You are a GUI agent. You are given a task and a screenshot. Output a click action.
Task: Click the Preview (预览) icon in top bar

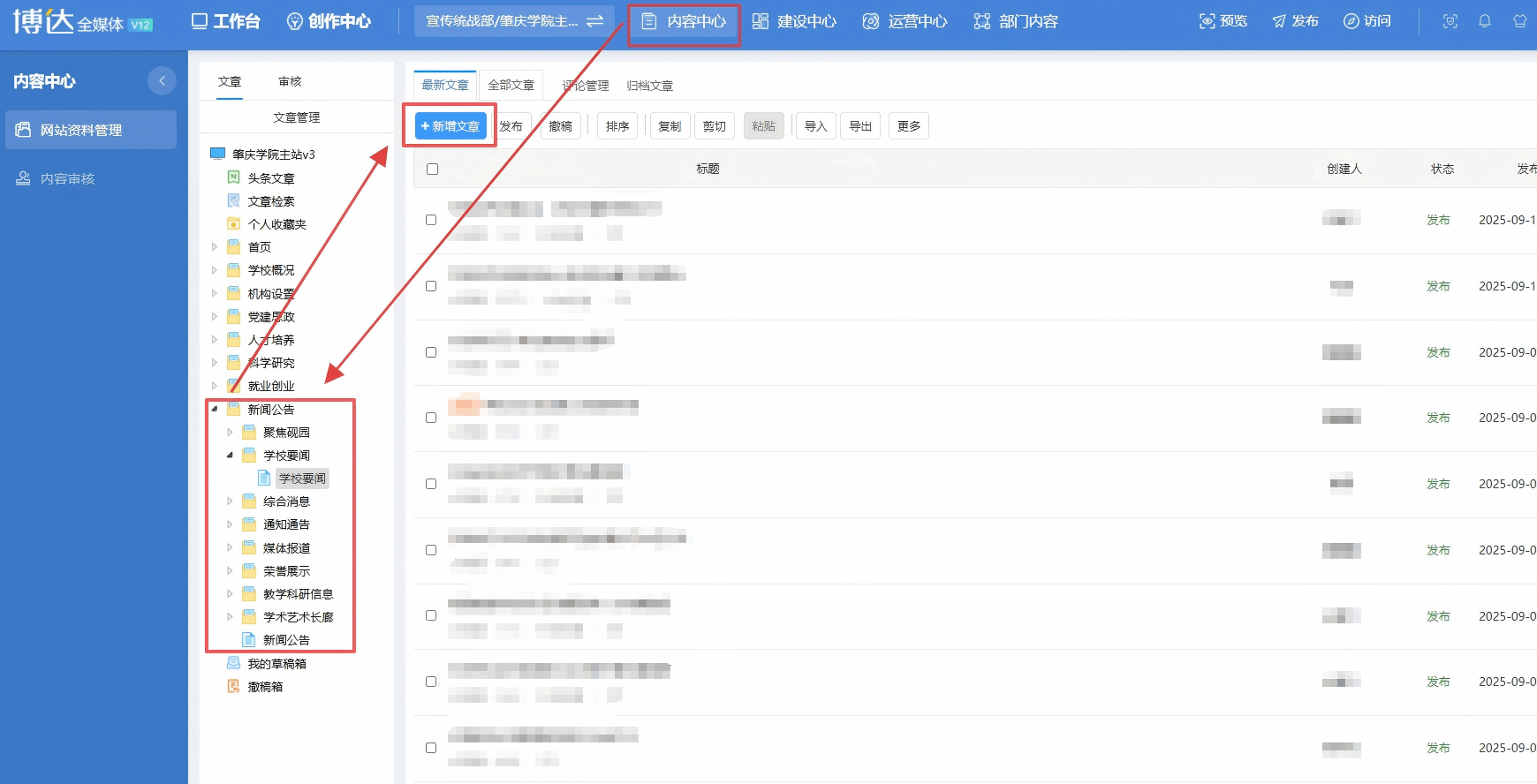[1223, 21]
